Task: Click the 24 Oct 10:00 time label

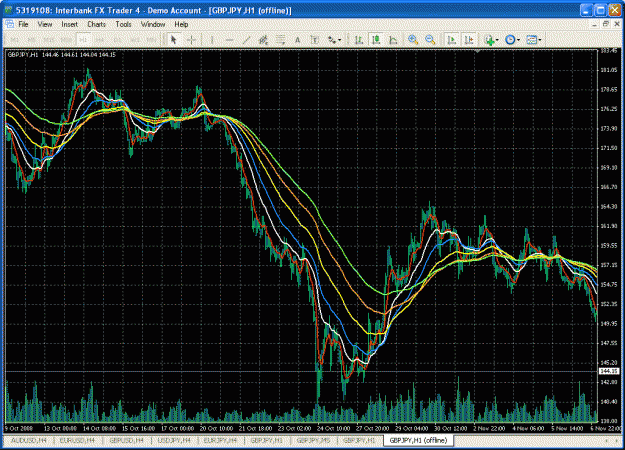Action: (332, 428)
